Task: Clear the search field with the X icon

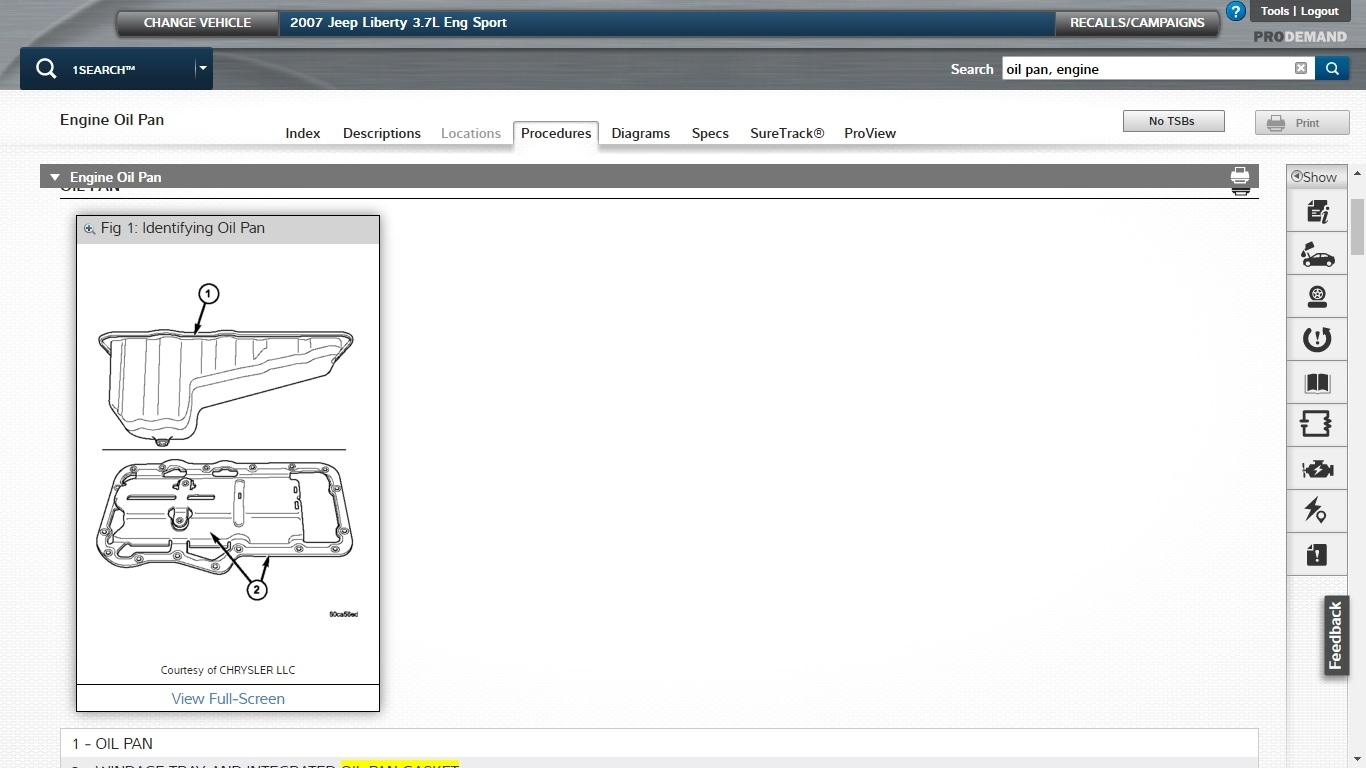Action: pos(1301,68)
